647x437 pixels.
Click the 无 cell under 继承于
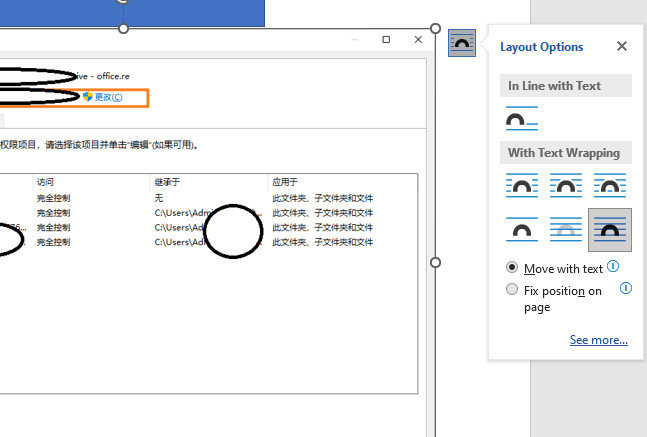point(159,198)
